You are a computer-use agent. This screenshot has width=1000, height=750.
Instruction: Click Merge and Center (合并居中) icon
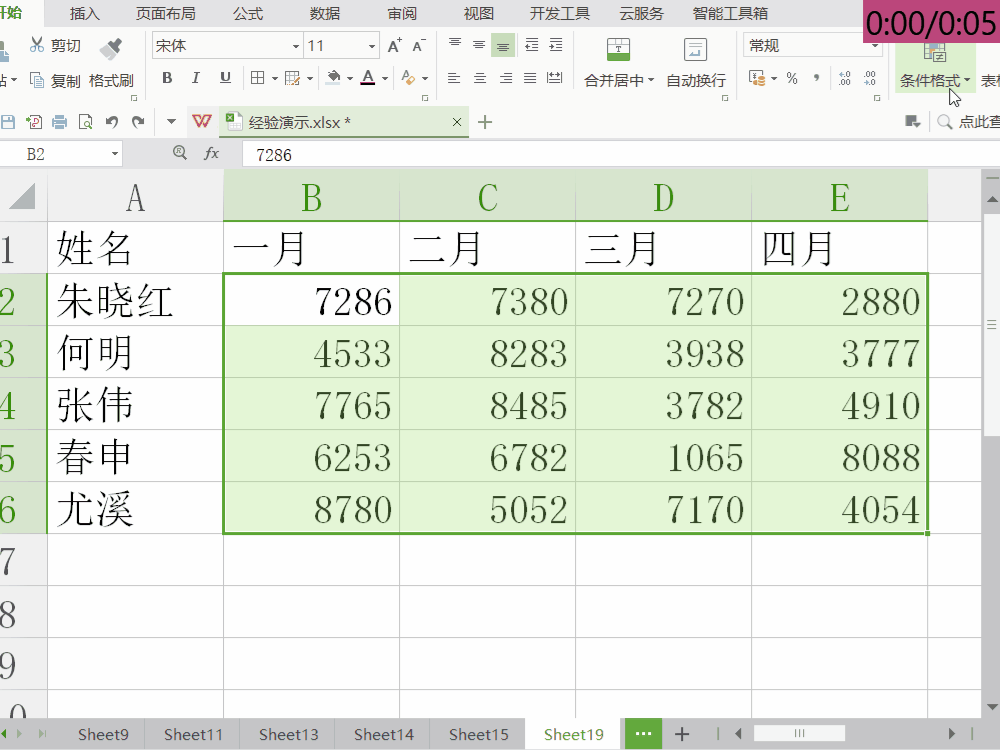pyautogui.click(x=618, y=49)
